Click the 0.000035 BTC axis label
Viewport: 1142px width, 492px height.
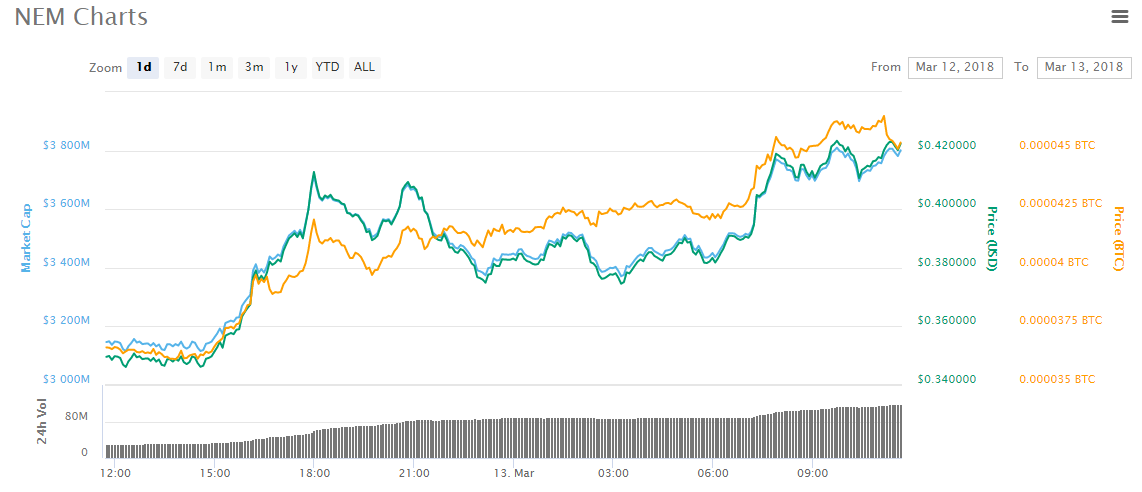coord(1057,379)
